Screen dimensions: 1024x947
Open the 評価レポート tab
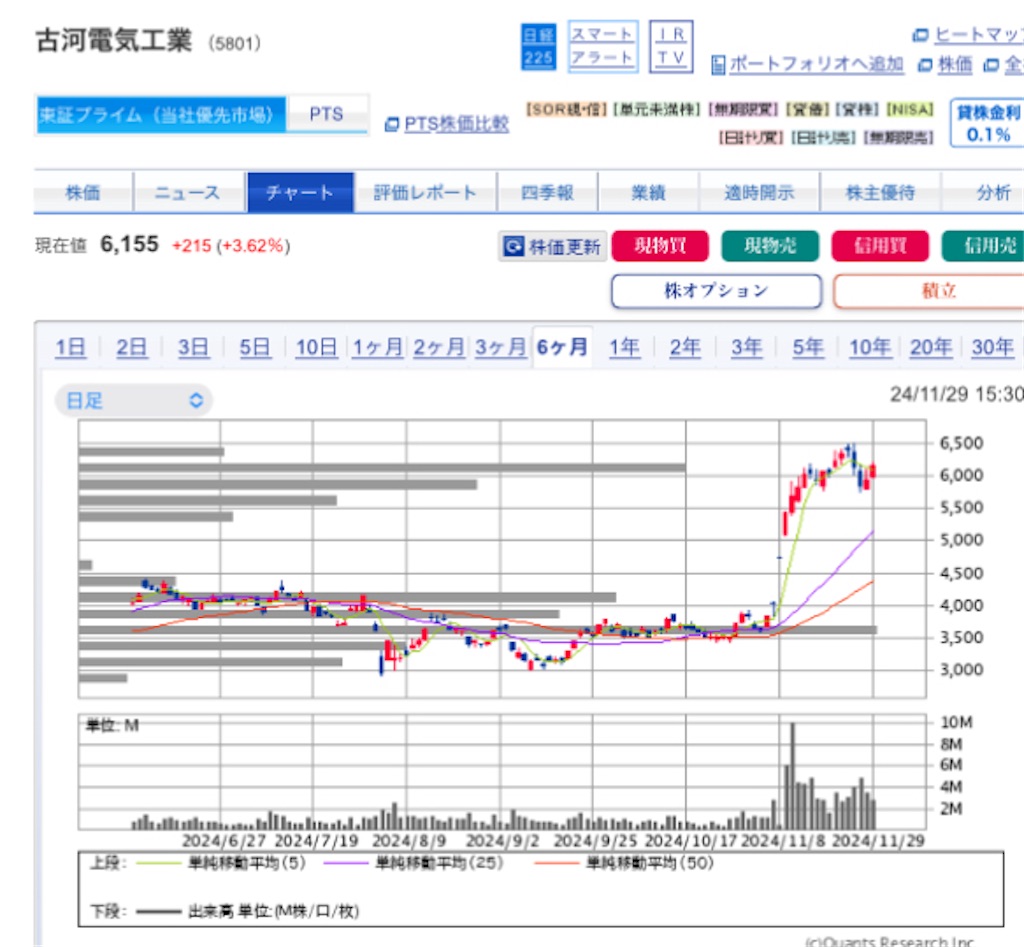425,193
